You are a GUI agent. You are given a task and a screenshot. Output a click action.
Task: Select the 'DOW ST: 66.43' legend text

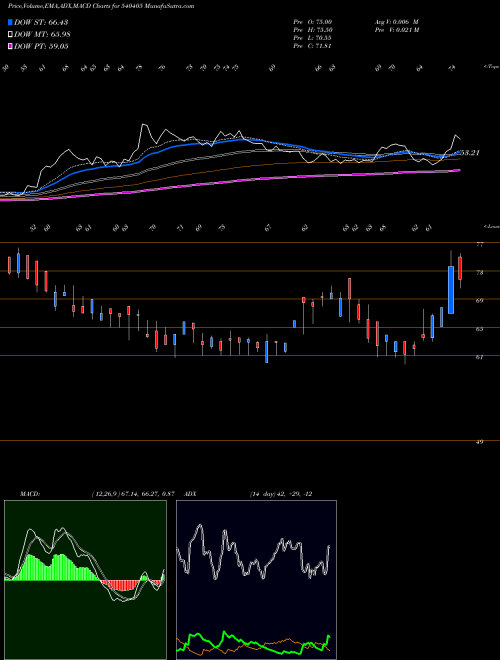pos(41,23)
